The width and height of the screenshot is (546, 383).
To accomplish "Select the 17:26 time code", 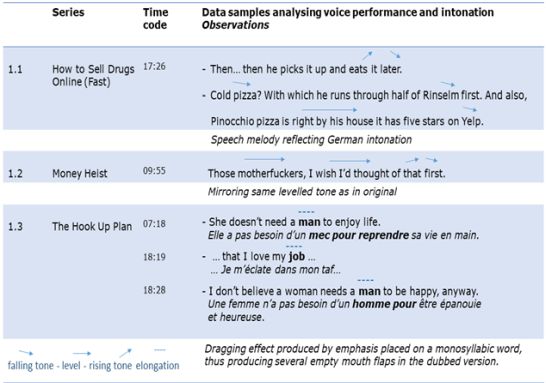I will (154, 66).
